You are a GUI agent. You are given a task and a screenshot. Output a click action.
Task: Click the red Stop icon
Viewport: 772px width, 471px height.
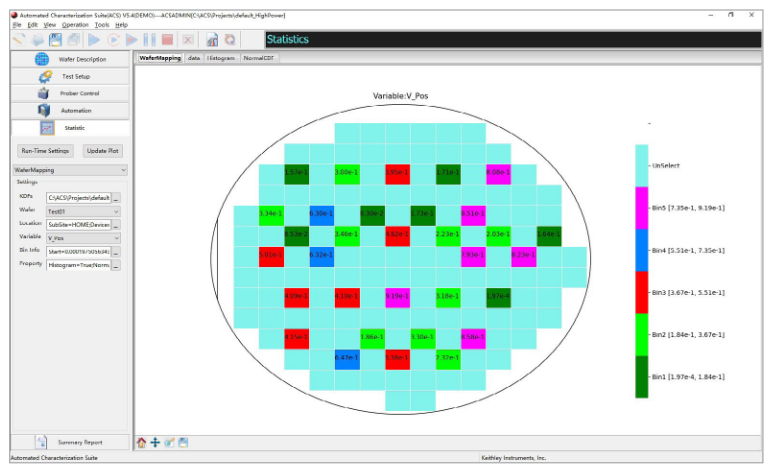tap(167, 39)
